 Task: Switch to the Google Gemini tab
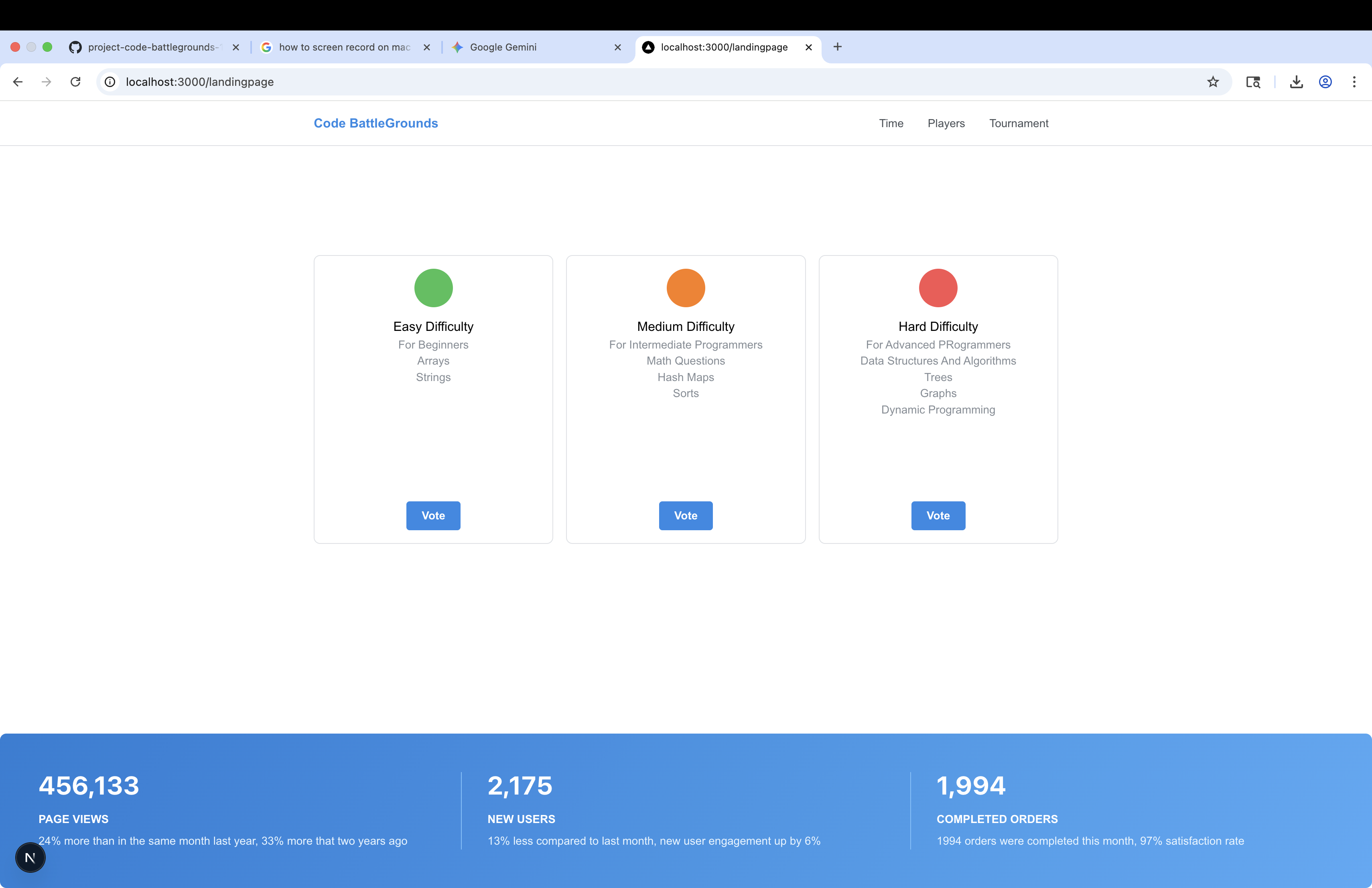503,47
